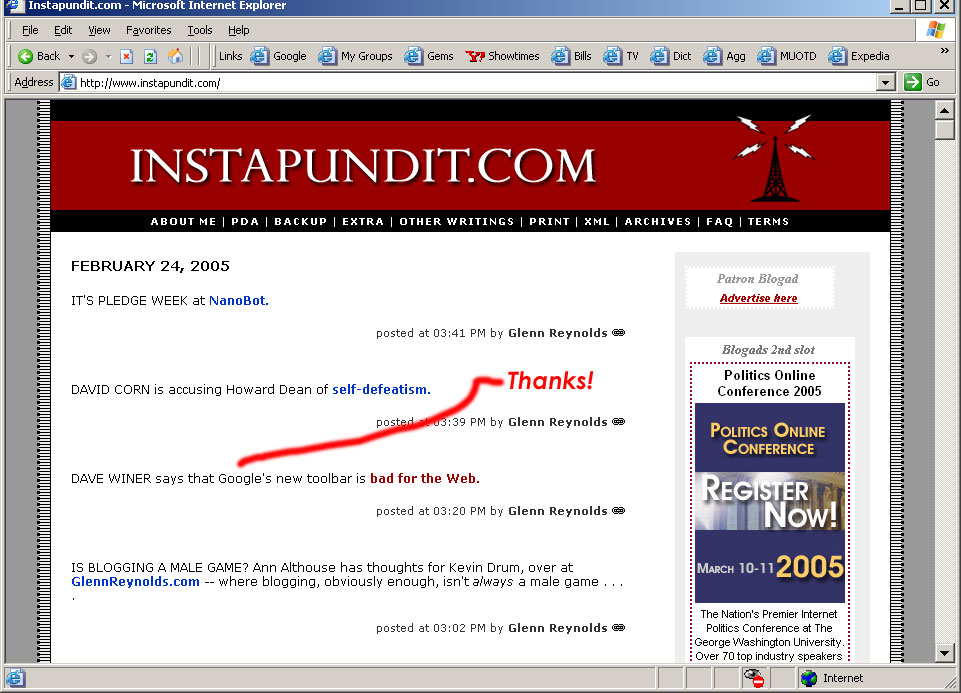Expand the address bar URL dropdown
961x693 pixels.
(x=885, y=83)
